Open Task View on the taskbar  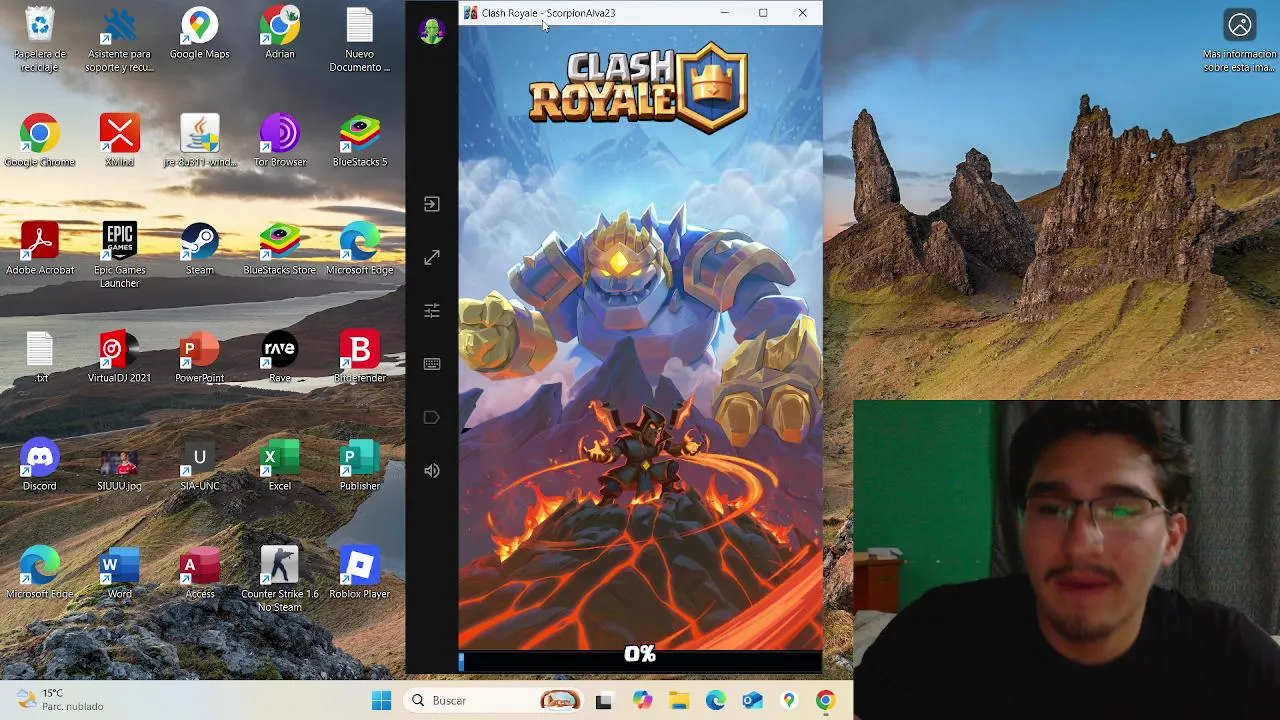point(603,701)
